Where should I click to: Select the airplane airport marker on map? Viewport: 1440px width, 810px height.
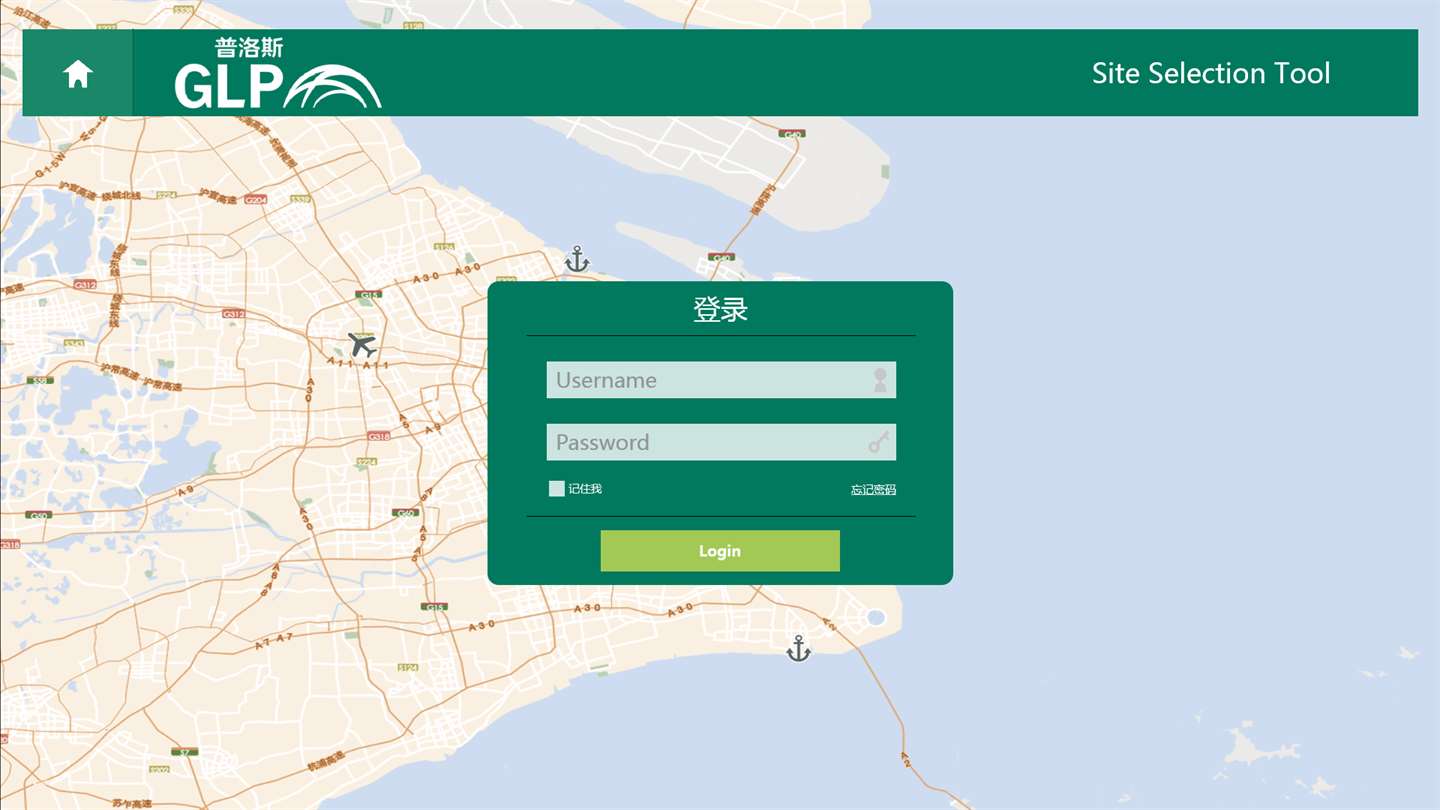click(x=363, y=346)
